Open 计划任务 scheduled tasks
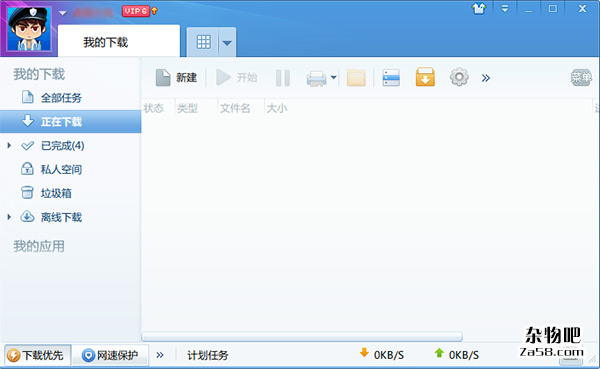This screenshot has width=600, height=369. pos(208,355)
